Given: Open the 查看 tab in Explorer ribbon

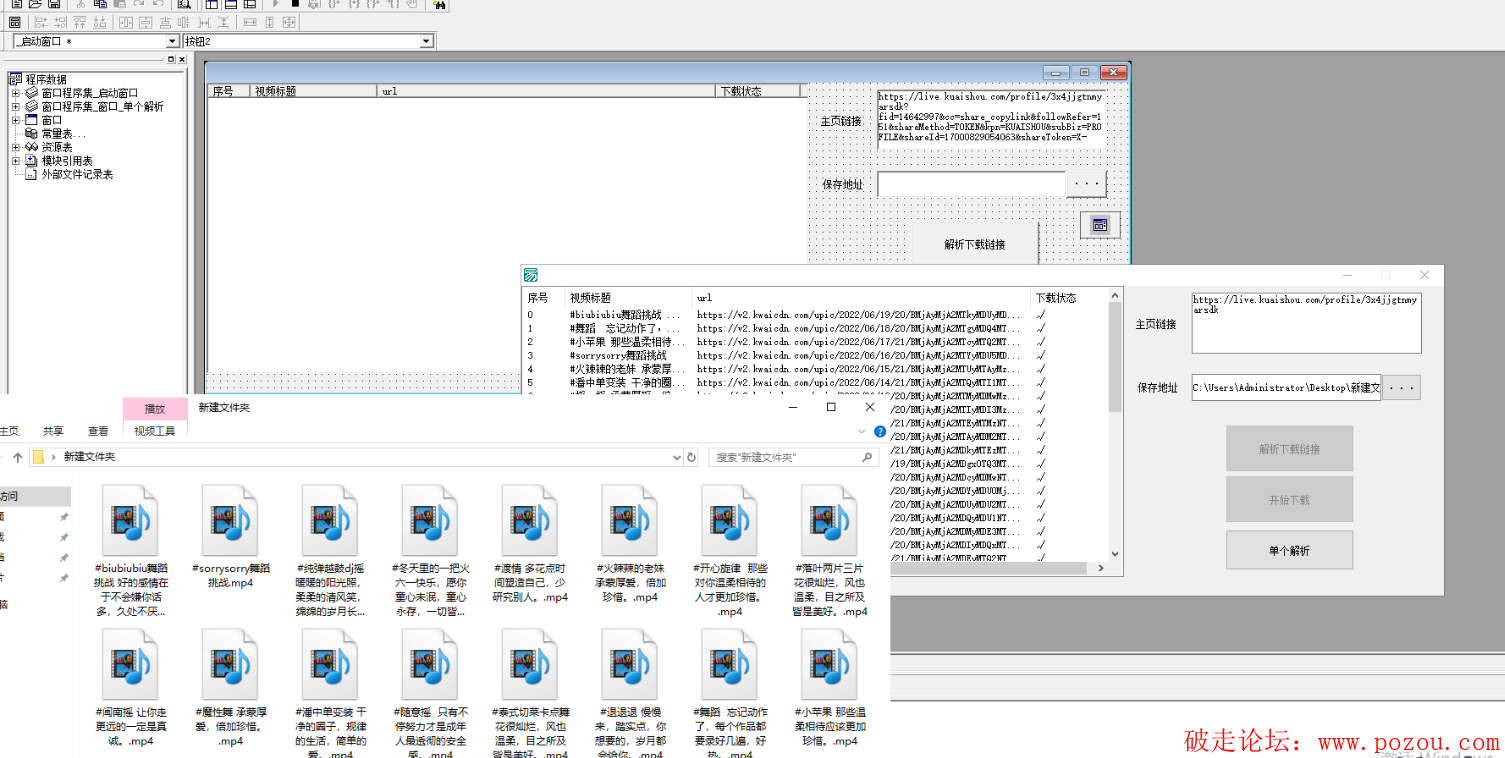Looking at the screenshot, I should click(x=98, y=431).
